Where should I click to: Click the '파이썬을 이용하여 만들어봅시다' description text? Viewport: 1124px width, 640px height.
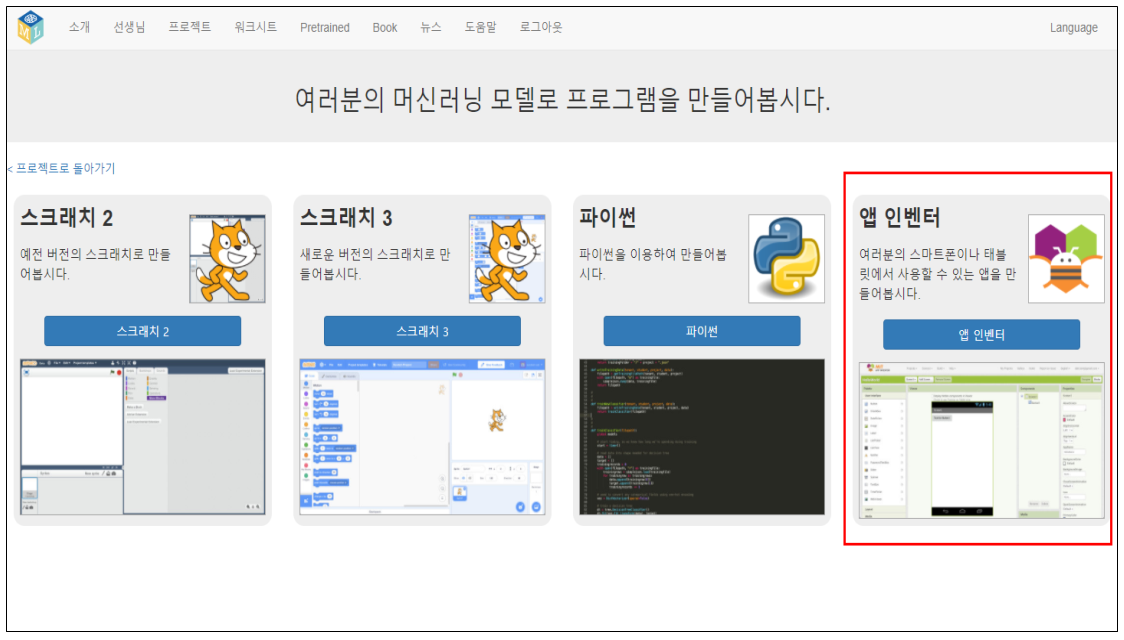pos(653,264)
